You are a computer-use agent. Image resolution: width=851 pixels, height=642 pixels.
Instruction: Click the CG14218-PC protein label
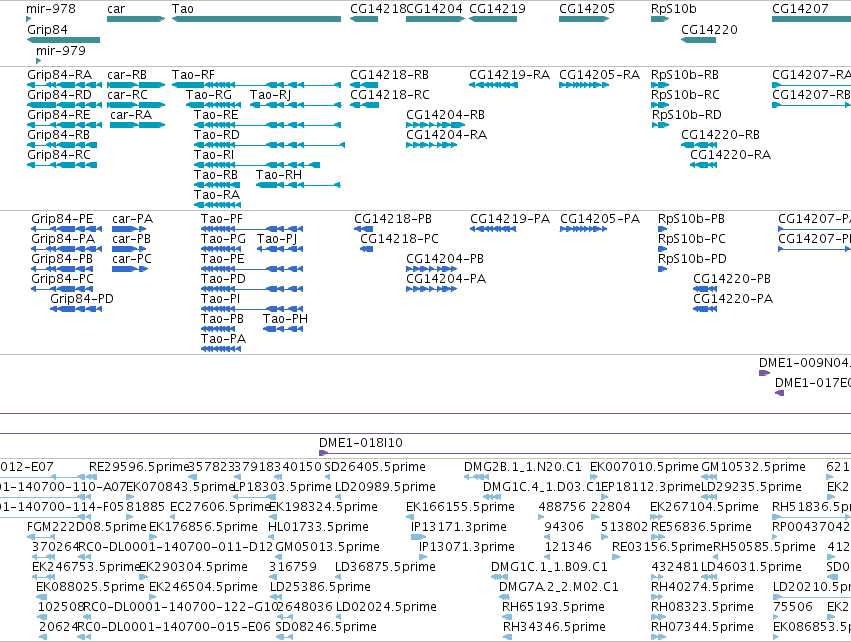[x=399, y=239]
